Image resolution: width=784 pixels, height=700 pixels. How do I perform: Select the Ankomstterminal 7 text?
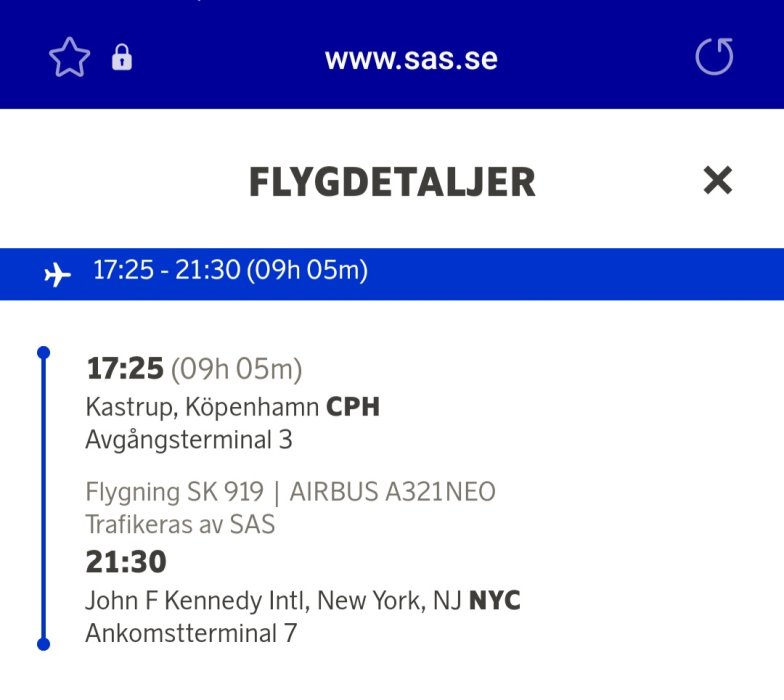point(191,633)
